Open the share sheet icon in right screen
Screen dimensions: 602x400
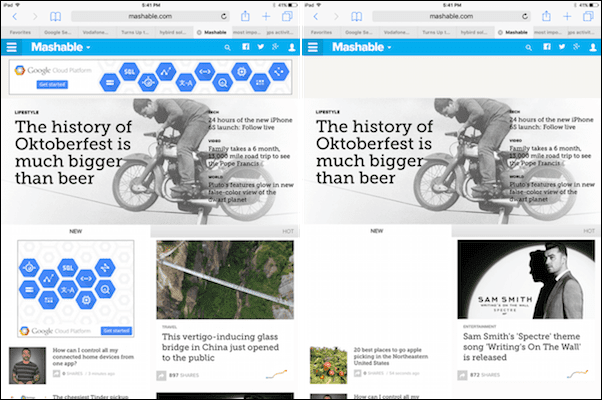click(x=546, y=16)
